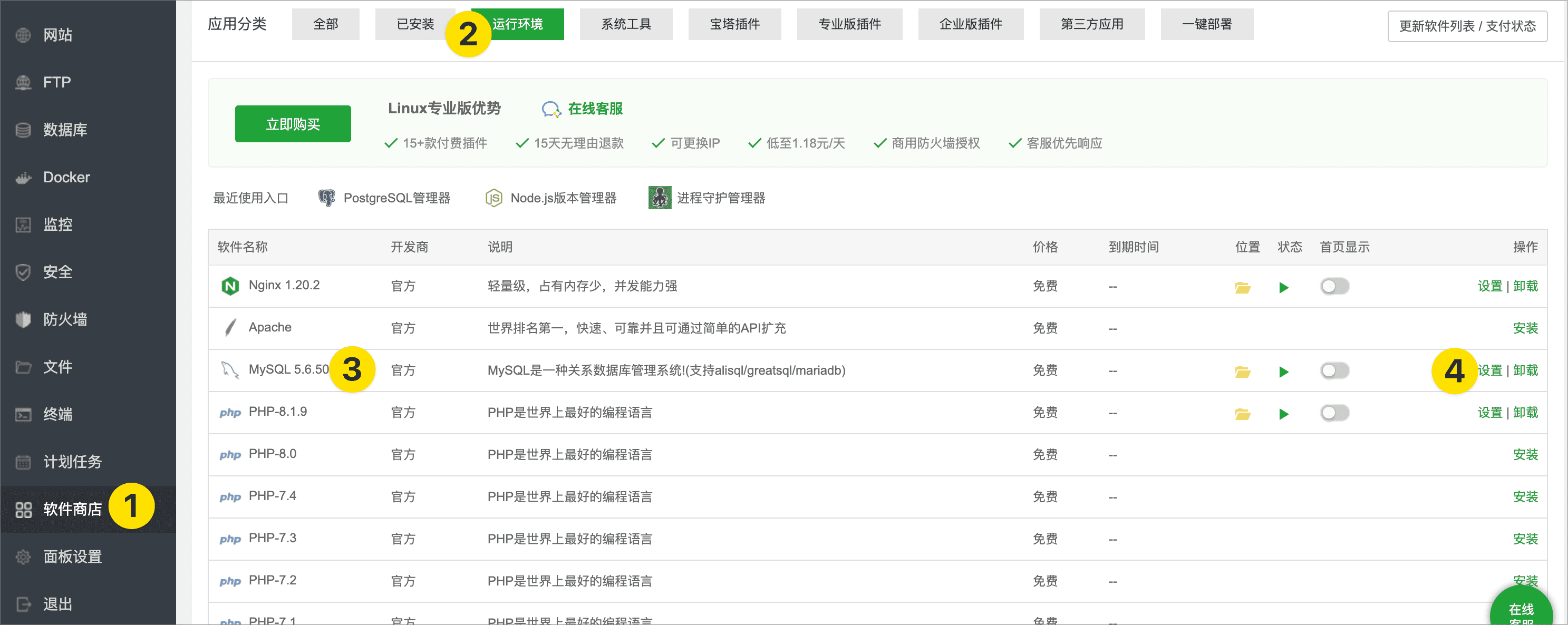Viewport: 1568px width, 625px height.
Task: Click Nginx running status play icon
Action: click(x=1284, y=287)
